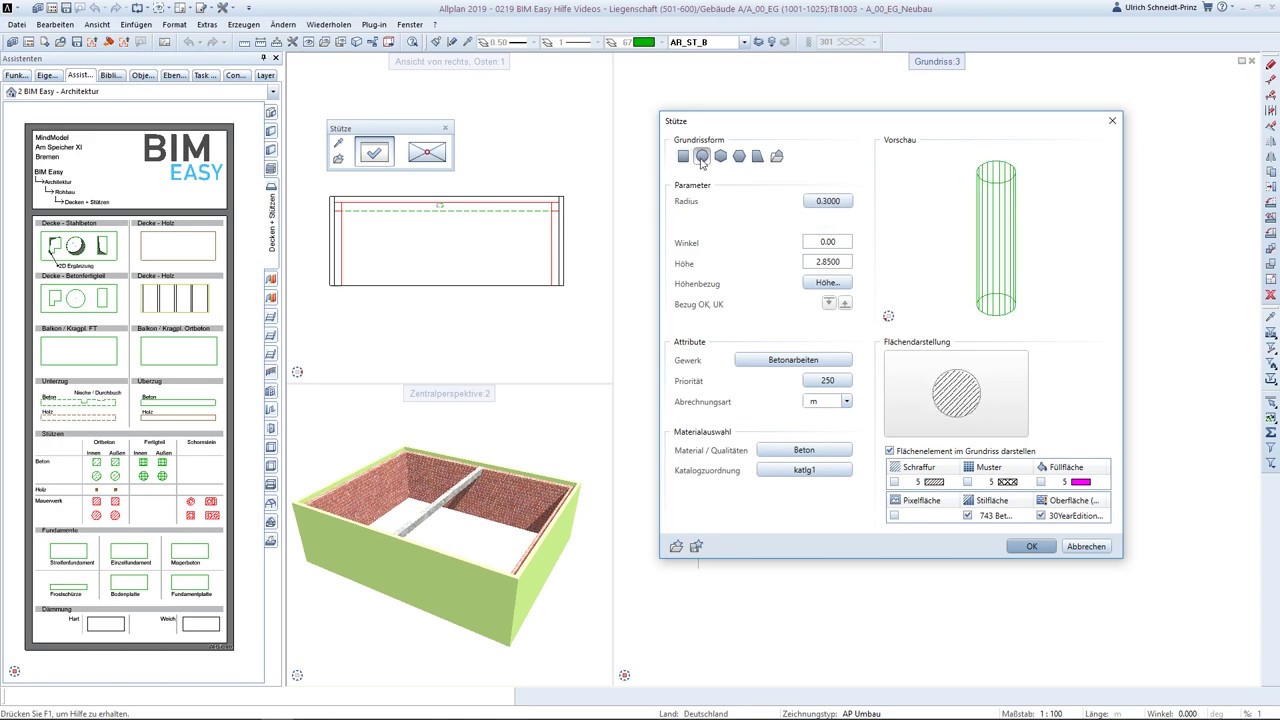Click the pin icon of Assistenten panel
Image resolution: width=1280 pixels, height=720 pixels.
pos(264,59)
